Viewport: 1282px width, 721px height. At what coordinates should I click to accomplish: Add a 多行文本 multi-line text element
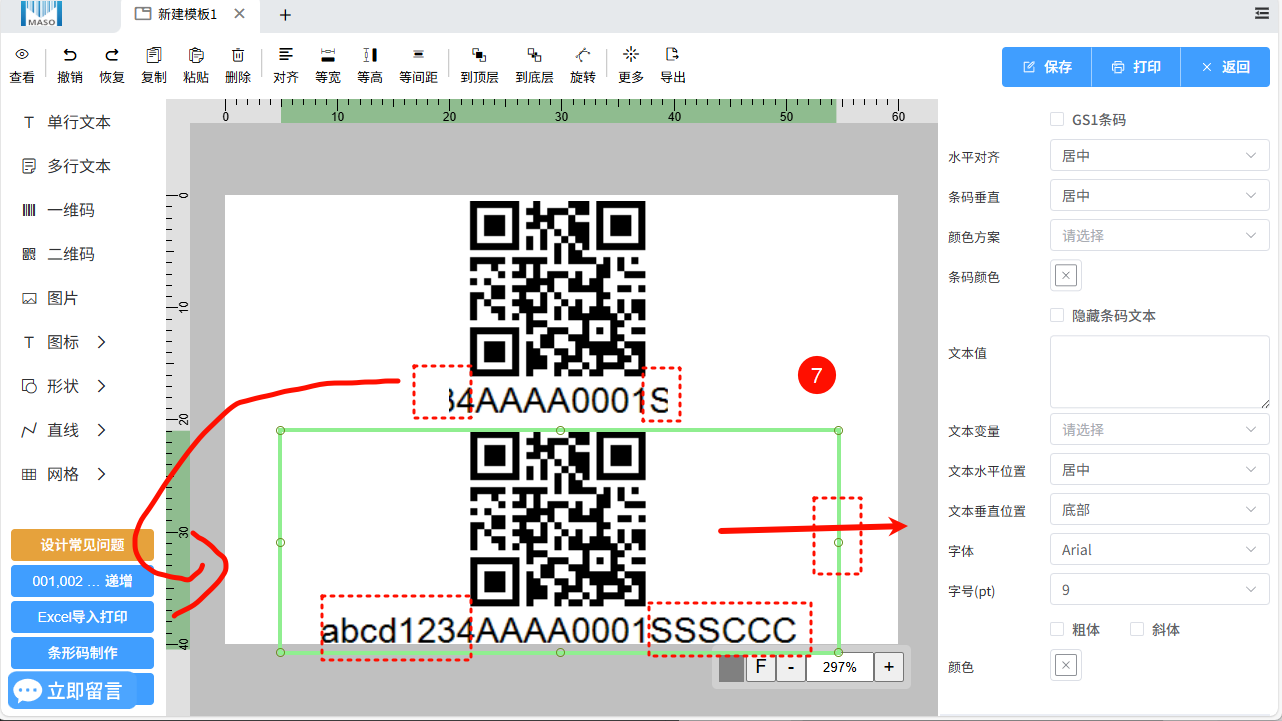tap(67, 166)
